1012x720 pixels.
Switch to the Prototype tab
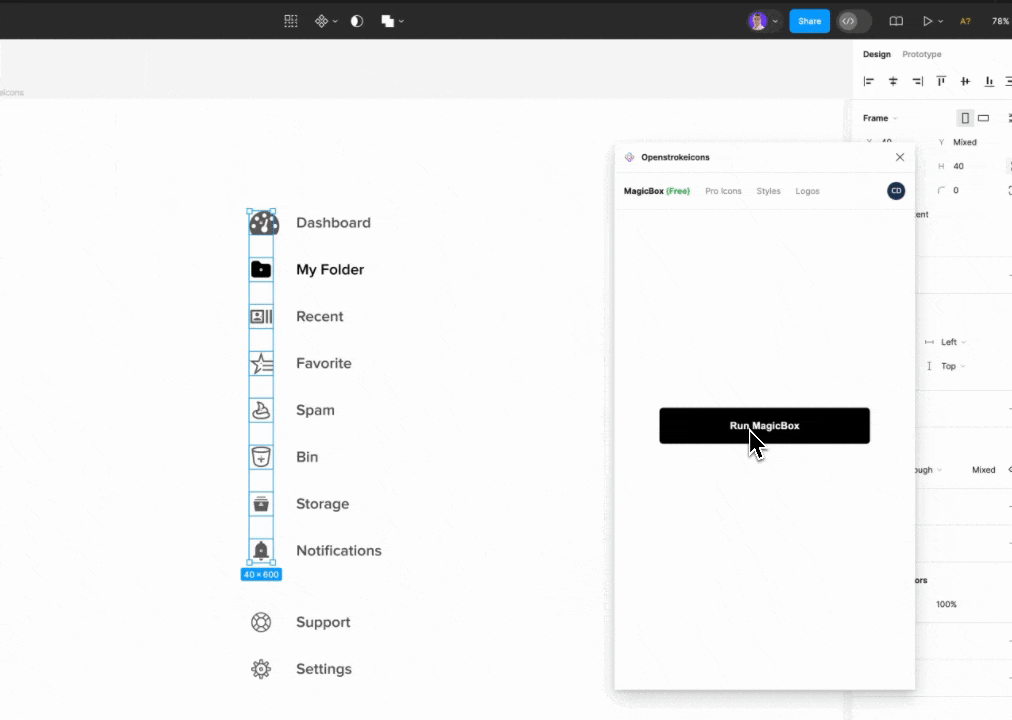click(x=924, y=54)
